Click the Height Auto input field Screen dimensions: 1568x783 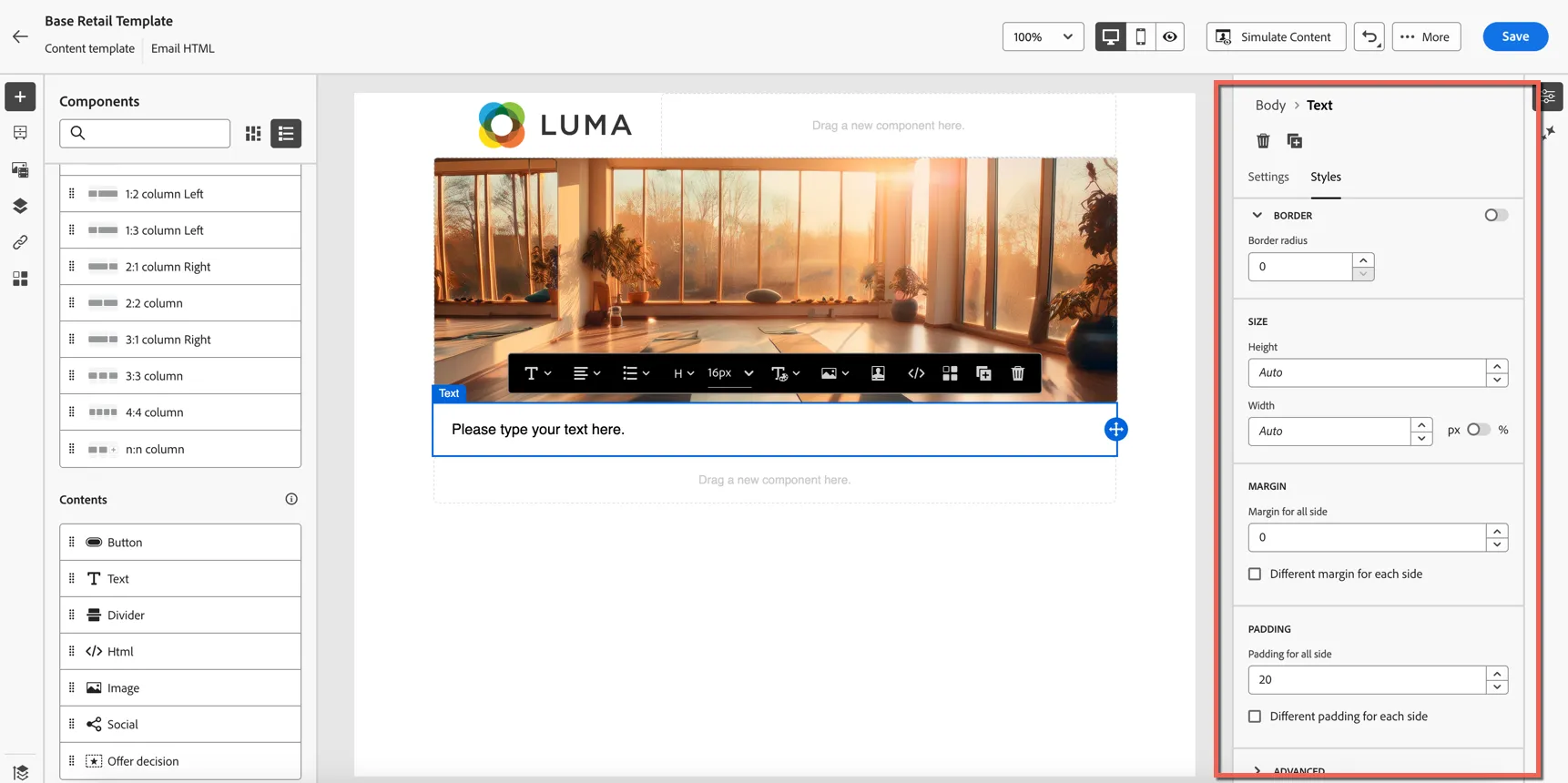pyautogui.click(x=1367, y=372)
